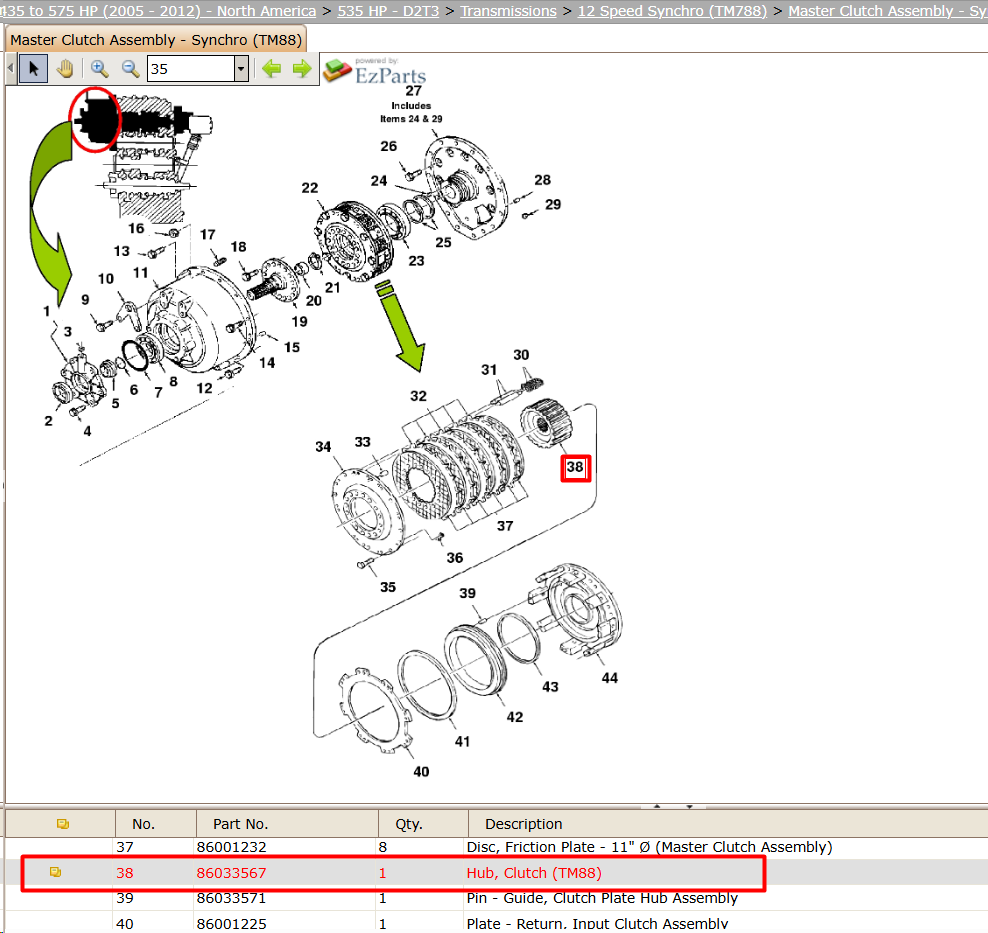Sort by the No. column header

coord(156,823)
